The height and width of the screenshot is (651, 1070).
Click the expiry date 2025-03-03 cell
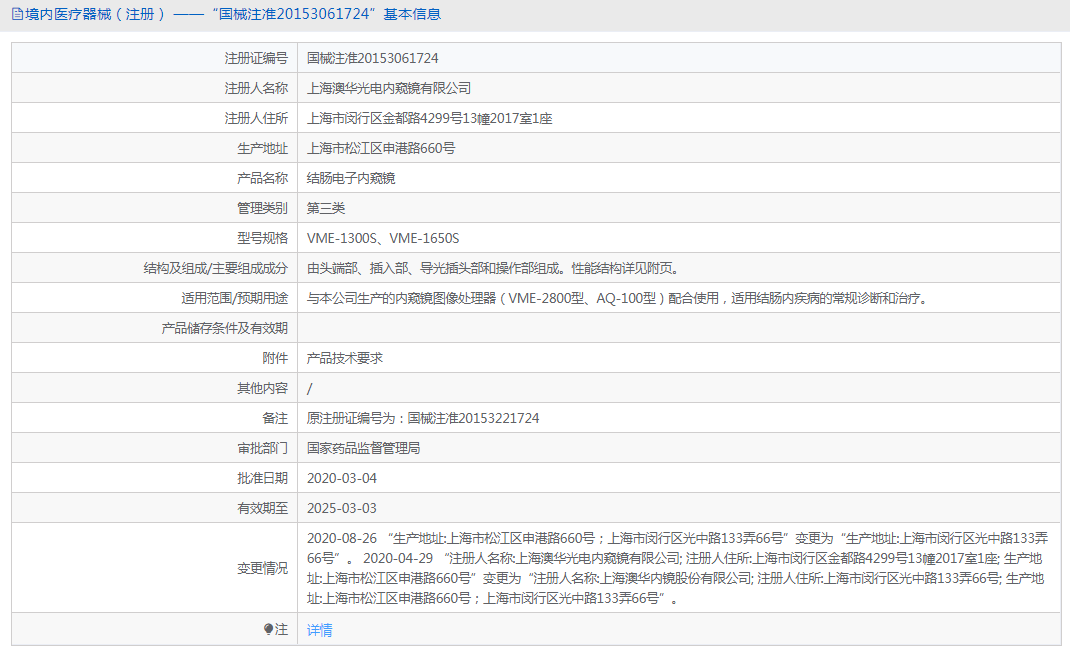pos(340,507)
